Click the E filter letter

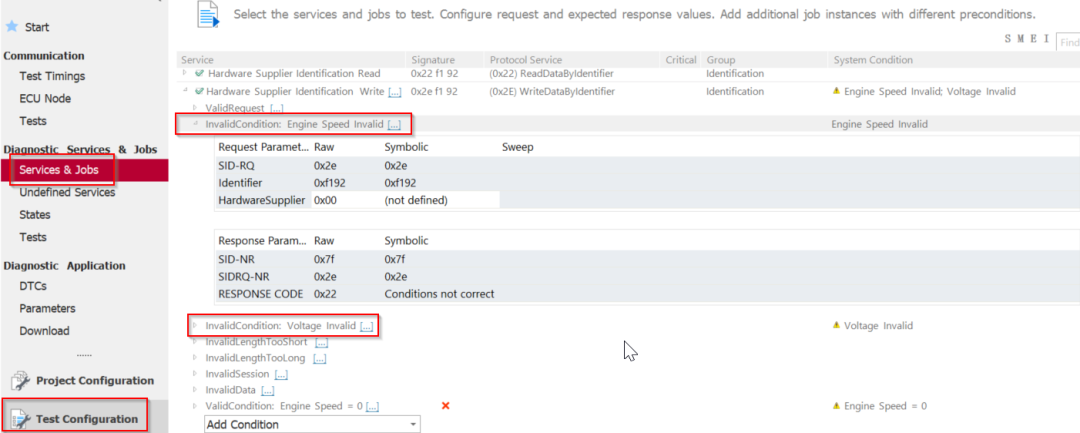click(1034, 40)
